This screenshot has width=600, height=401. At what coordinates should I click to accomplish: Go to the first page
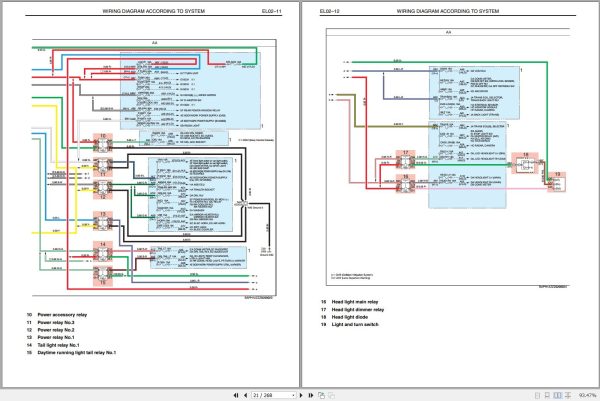pyautogui.click(x=236, y=395)
